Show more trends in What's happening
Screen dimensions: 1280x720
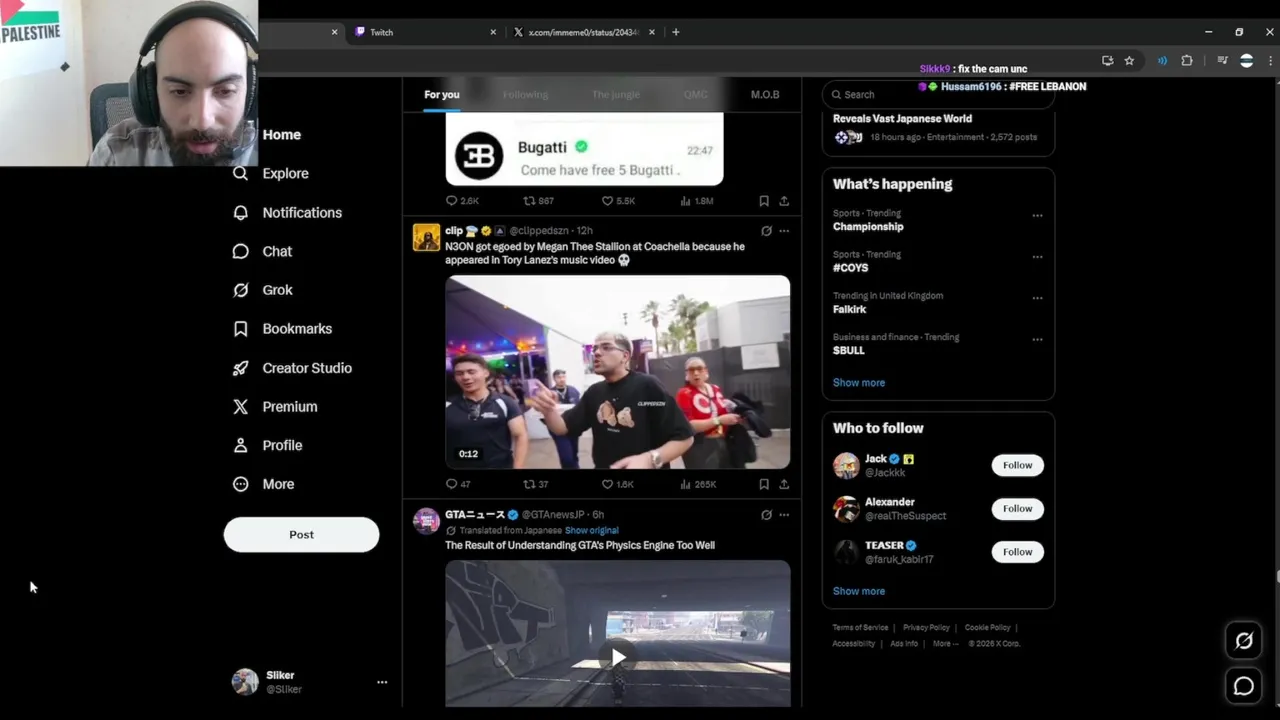(858, 383)
